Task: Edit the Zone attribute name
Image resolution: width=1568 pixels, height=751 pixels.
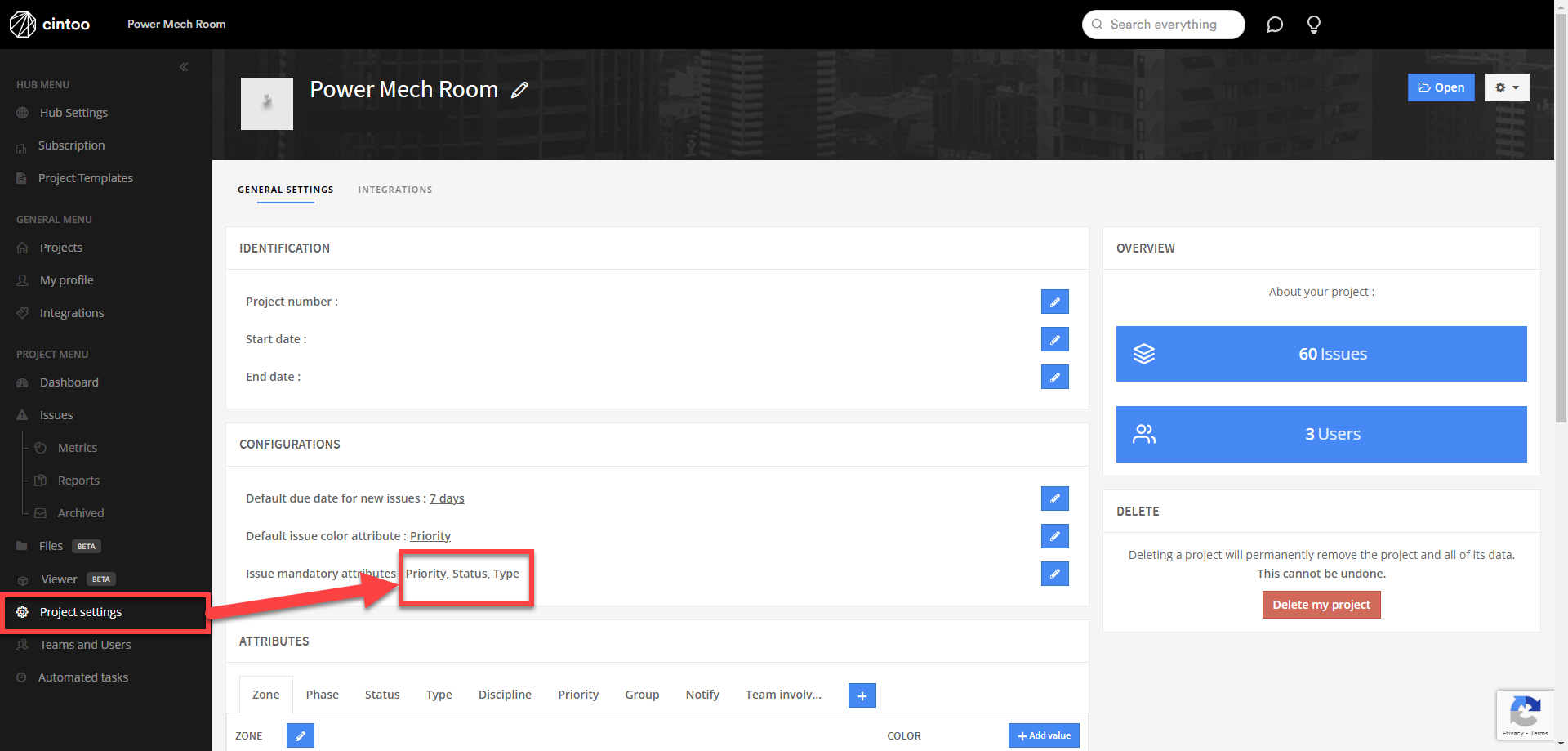Action: pyautogui.click(x=300, y=735)
